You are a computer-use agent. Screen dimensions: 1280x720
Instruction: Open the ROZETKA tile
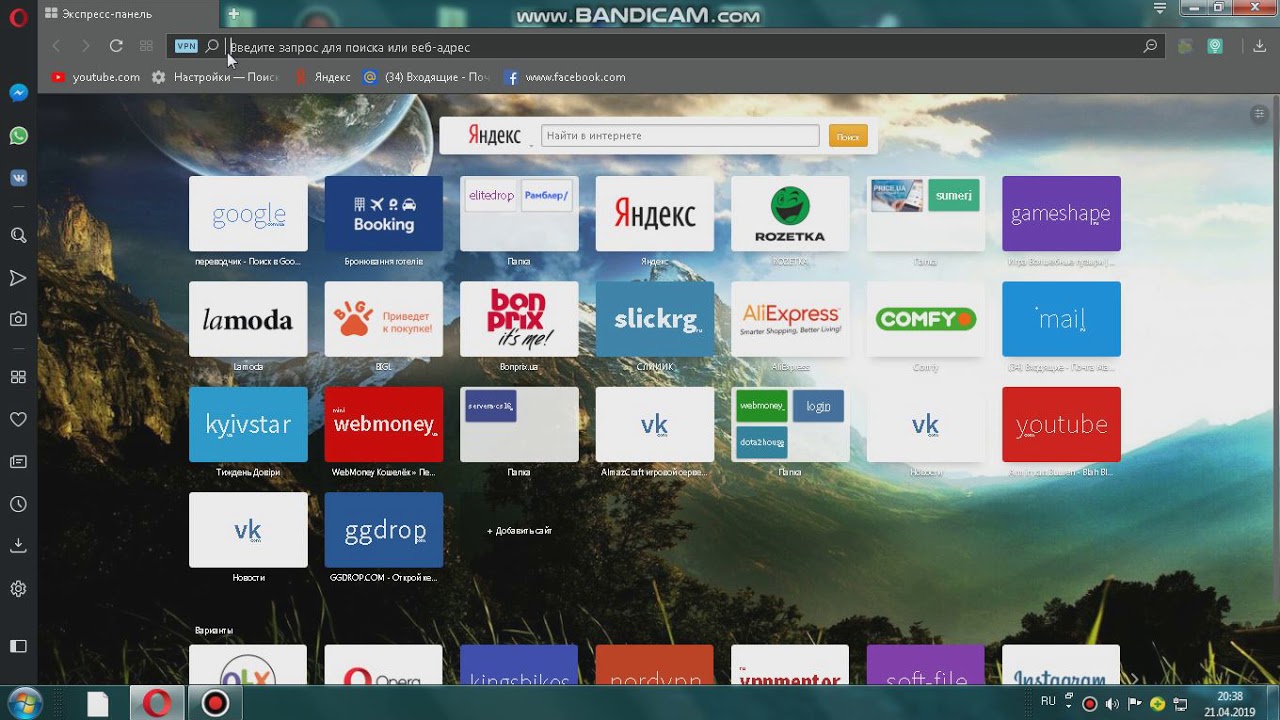coord(790,214)
